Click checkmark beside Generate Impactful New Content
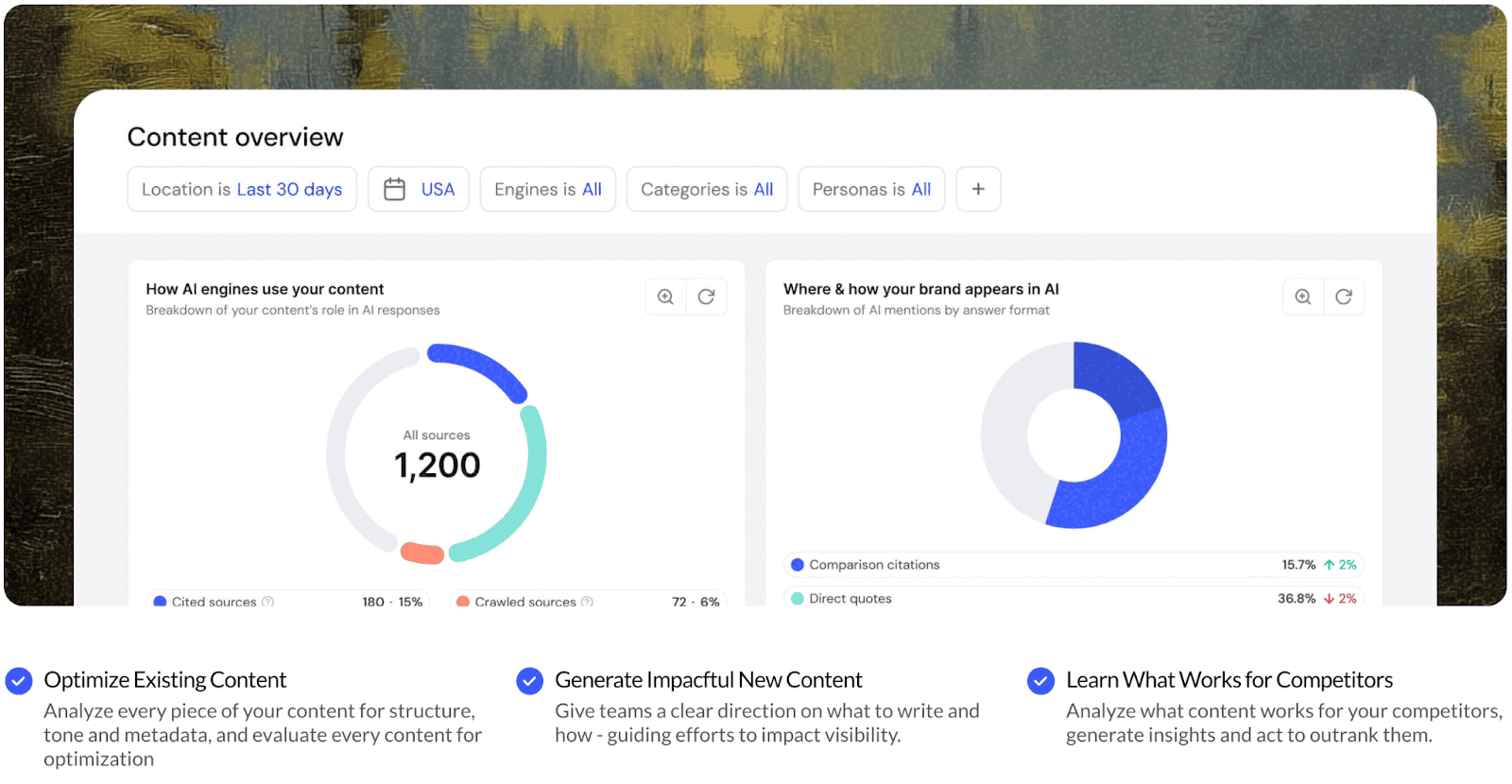This screenshot has height=784, width=1512. point(530,681)
